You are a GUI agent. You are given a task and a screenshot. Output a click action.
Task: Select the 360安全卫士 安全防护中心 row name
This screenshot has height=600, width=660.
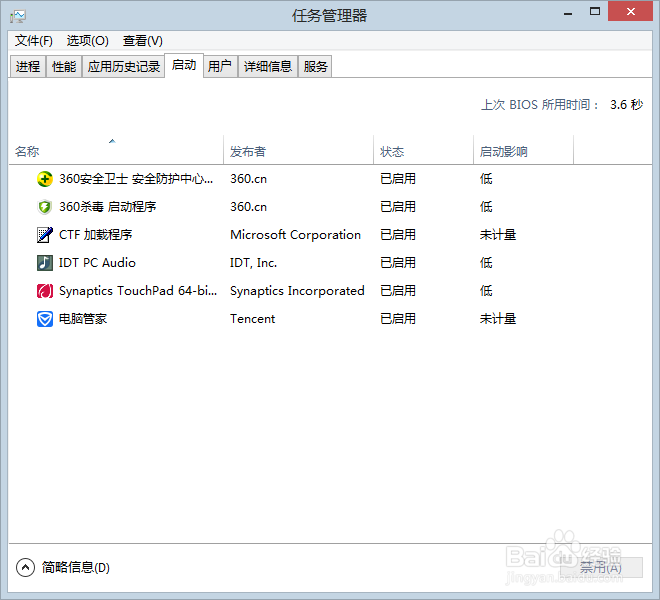click(x=136, y=179)
